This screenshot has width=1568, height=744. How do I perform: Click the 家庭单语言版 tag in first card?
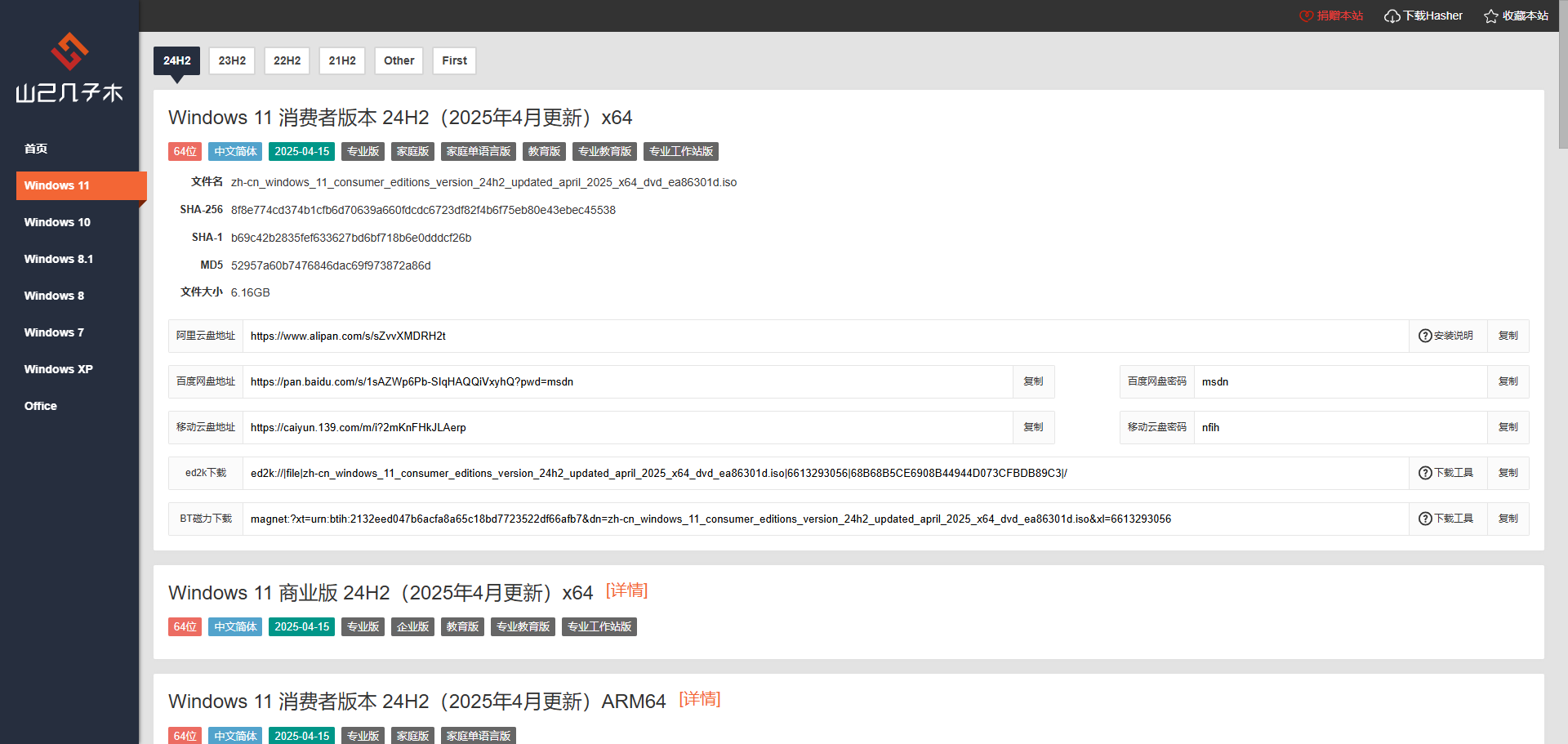(x=479, y=151)
